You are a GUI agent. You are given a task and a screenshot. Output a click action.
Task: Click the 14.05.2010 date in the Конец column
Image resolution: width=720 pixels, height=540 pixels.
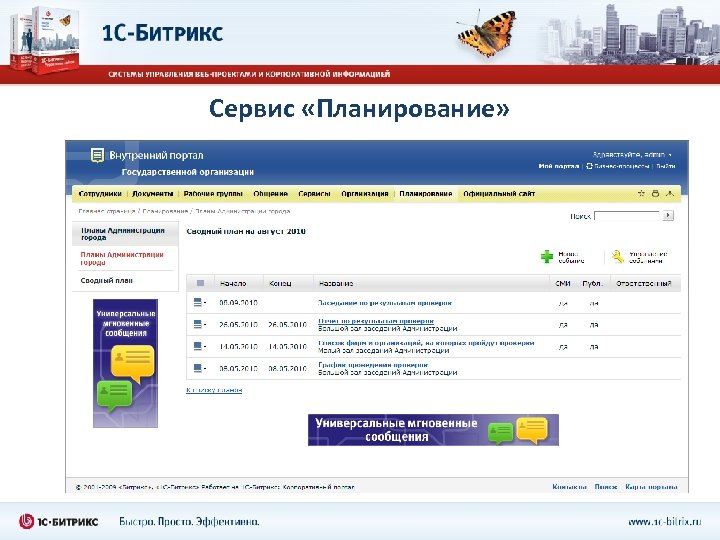click(287, 346)
